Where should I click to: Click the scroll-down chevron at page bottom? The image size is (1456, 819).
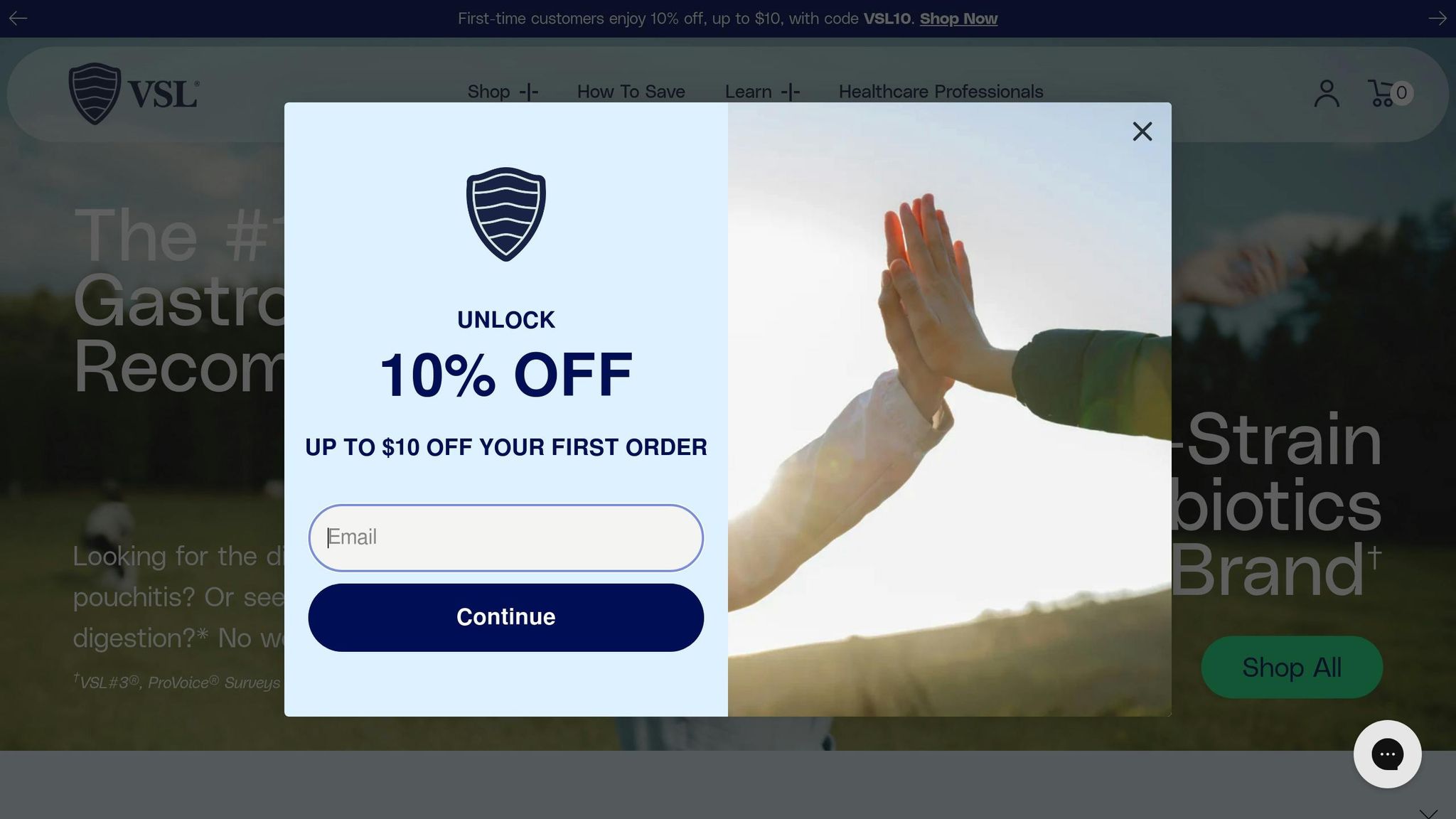[x=1428, y=813]
